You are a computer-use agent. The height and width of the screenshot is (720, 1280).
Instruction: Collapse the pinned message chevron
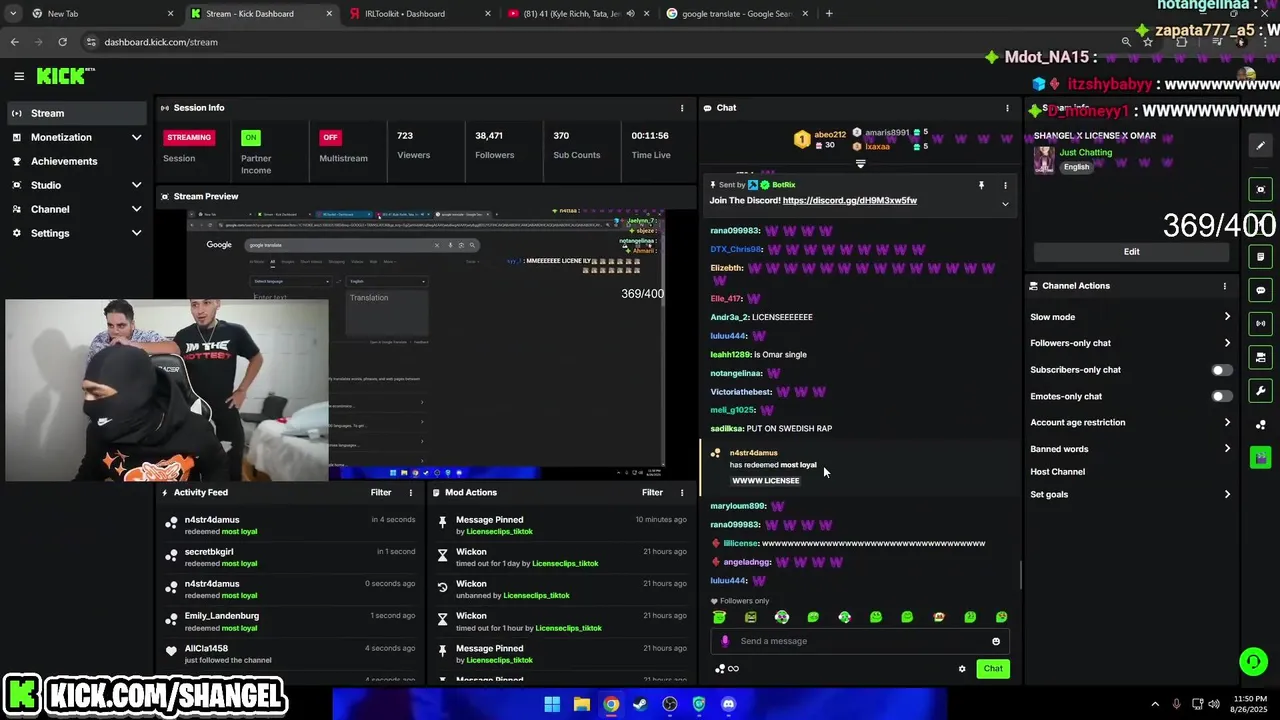[x=1005, y=204]
